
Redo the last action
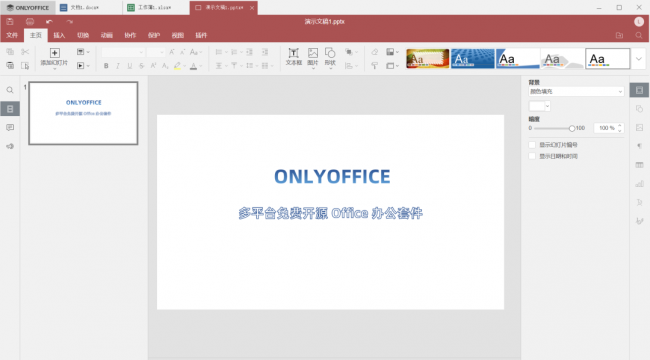pyautogui.click(x=69, y=22)
